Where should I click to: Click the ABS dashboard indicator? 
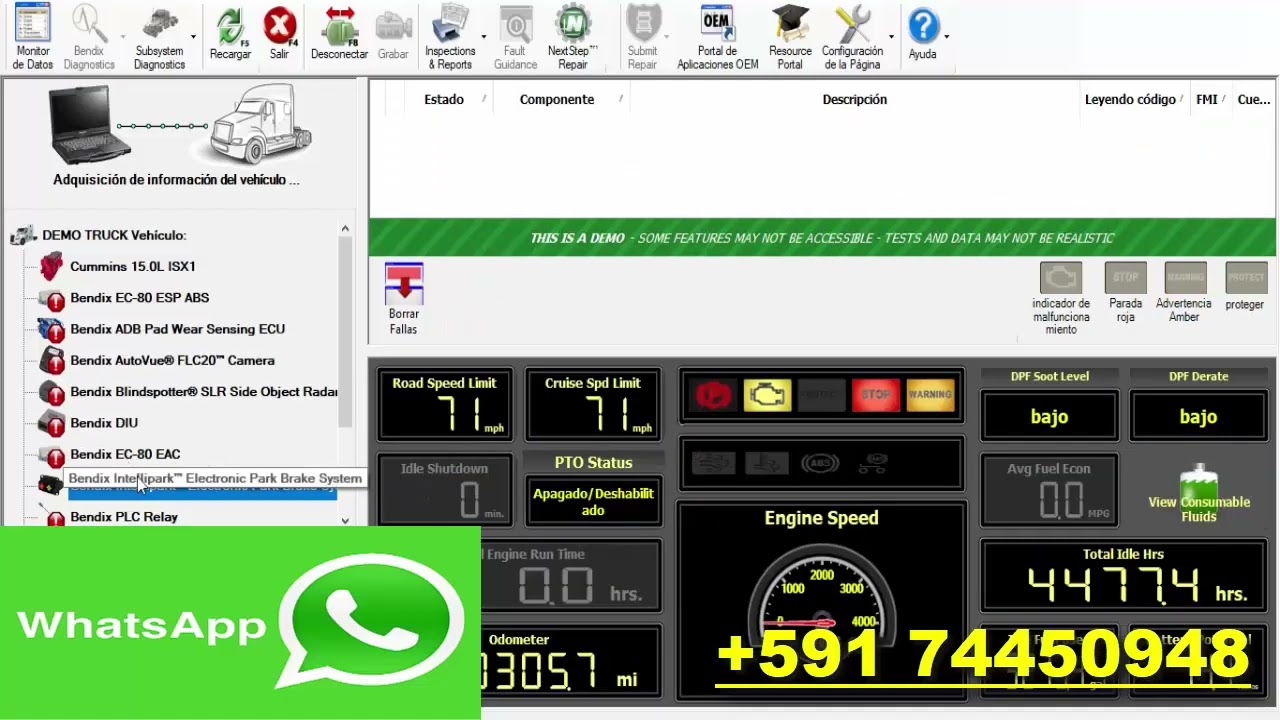(x=819, y=464)
